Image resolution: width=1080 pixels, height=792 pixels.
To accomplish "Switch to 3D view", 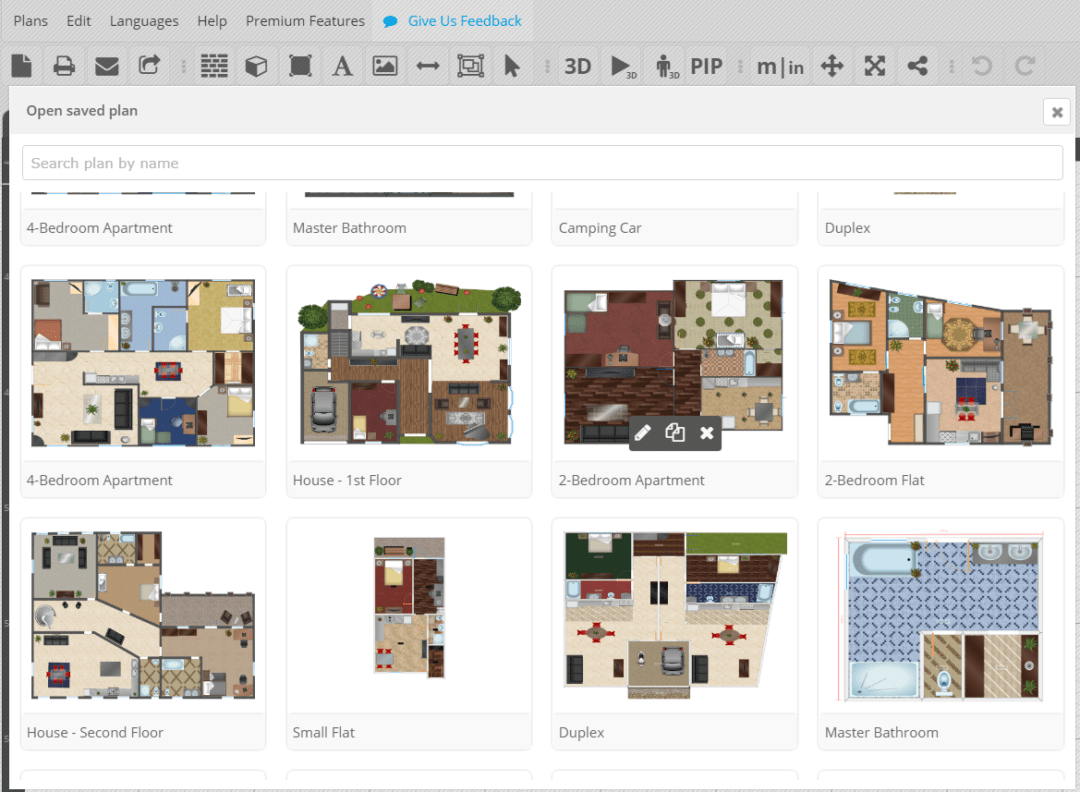I will pyautogui.click(x=578, y=66).
